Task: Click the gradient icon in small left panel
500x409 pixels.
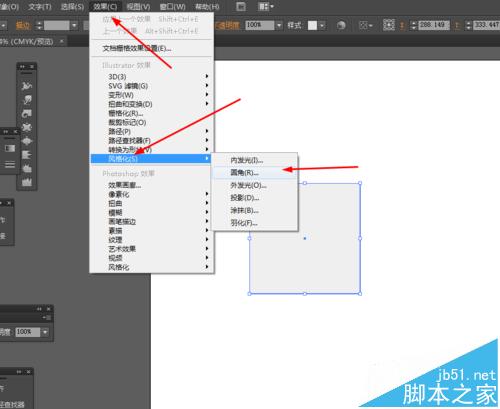Action: (x=10, y=148)
